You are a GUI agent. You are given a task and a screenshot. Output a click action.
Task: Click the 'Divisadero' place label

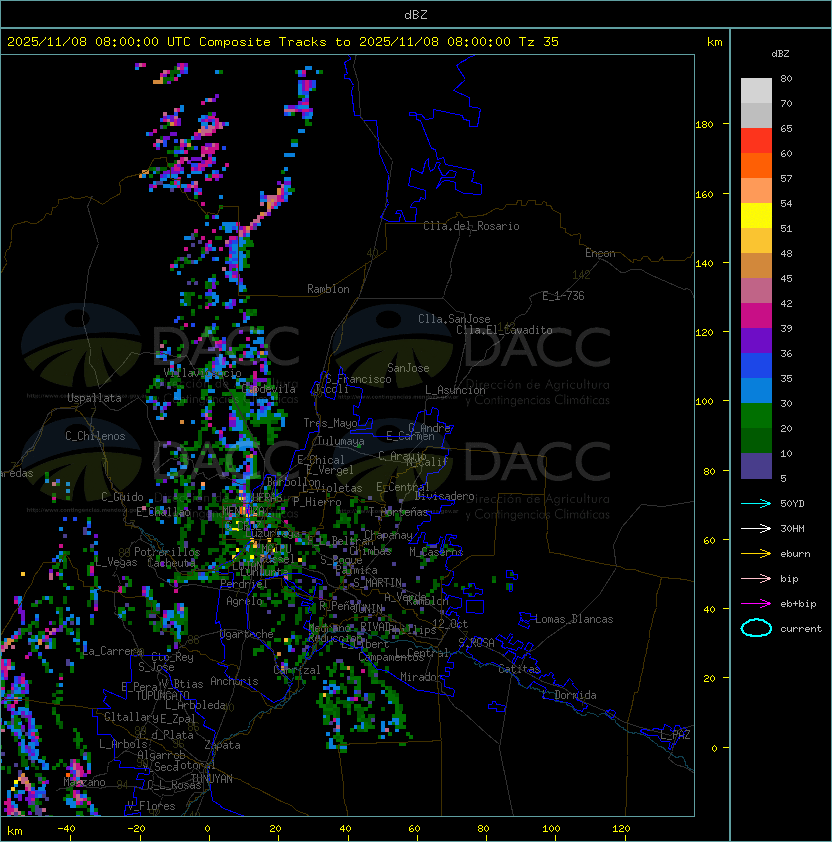445,496
